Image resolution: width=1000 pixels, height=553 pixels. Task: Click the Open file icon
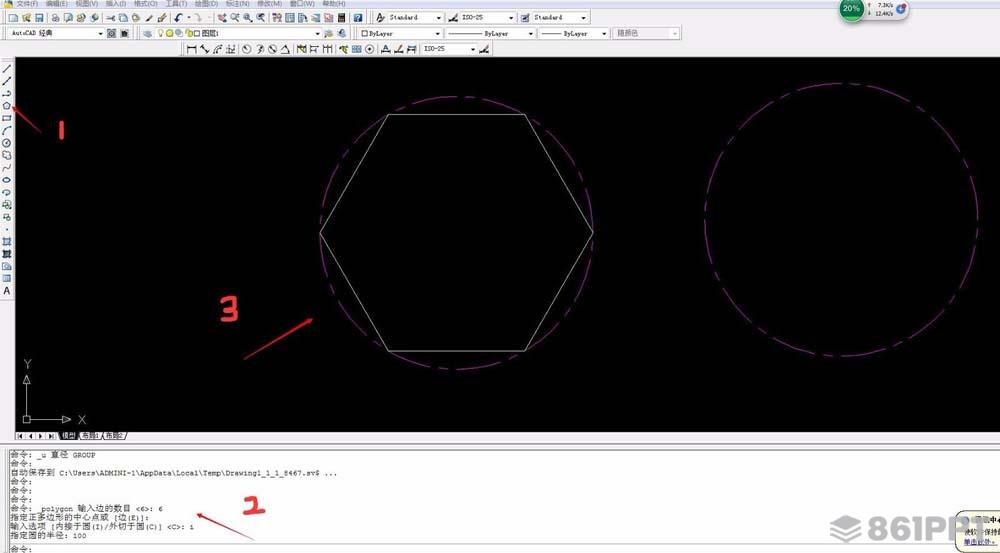26,18
